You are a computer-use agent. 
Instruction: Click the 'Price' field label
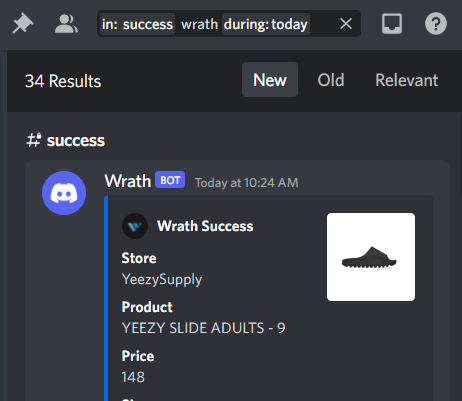click(138, 356)
